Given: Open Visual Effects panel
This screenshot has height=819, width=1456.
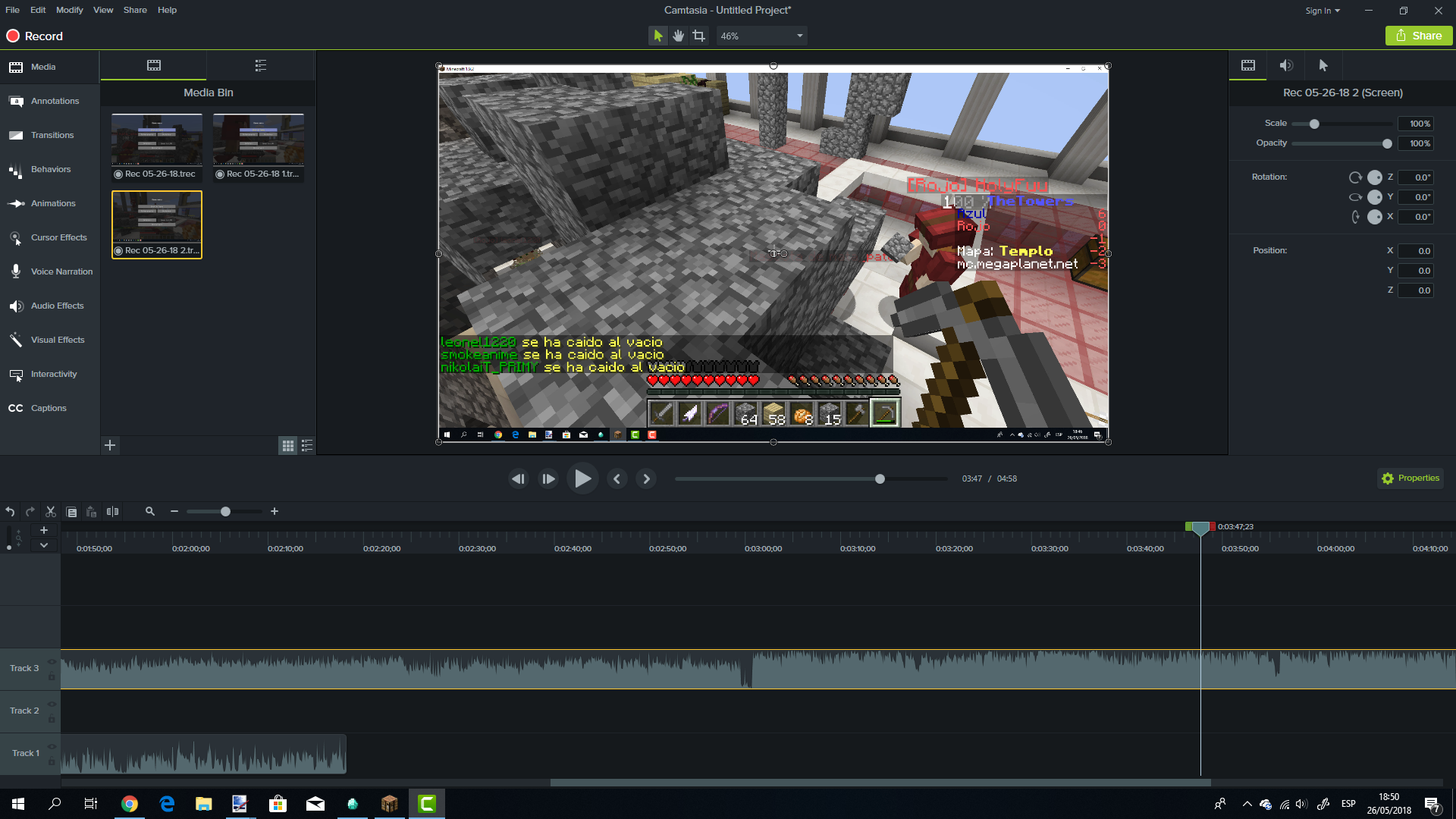Looking at the screenshot, I should [x=49, y=340].
